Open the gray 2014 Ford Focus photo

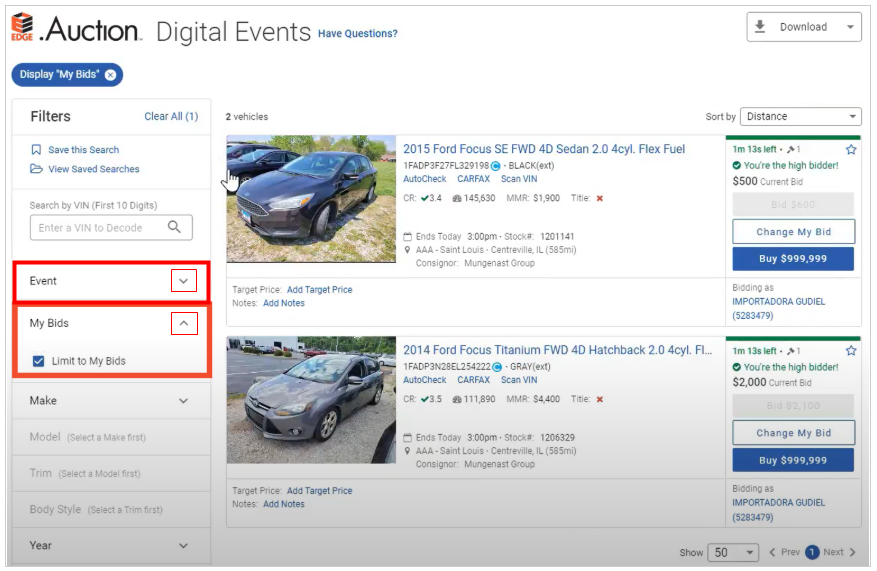311,400
